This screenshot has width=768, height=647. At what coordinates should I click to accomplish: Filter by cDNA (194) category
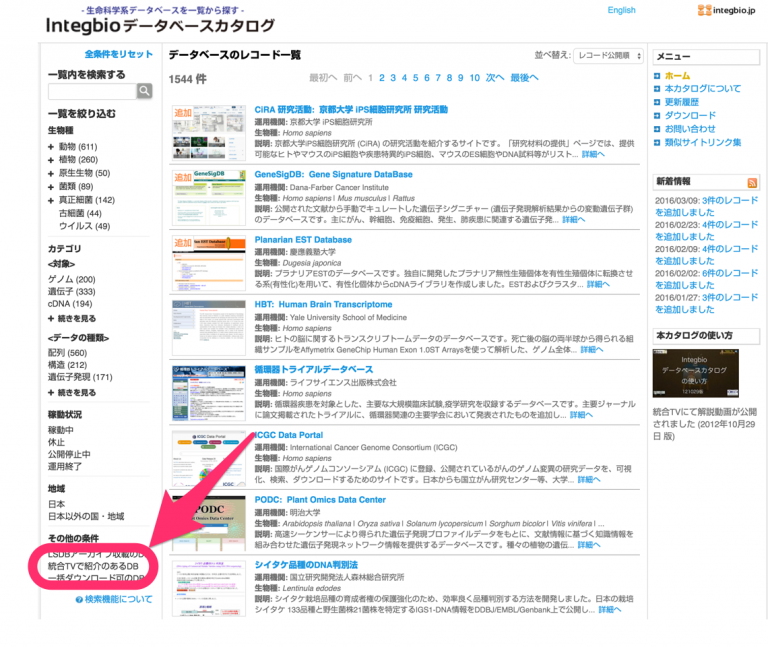[x=70, y=304]
